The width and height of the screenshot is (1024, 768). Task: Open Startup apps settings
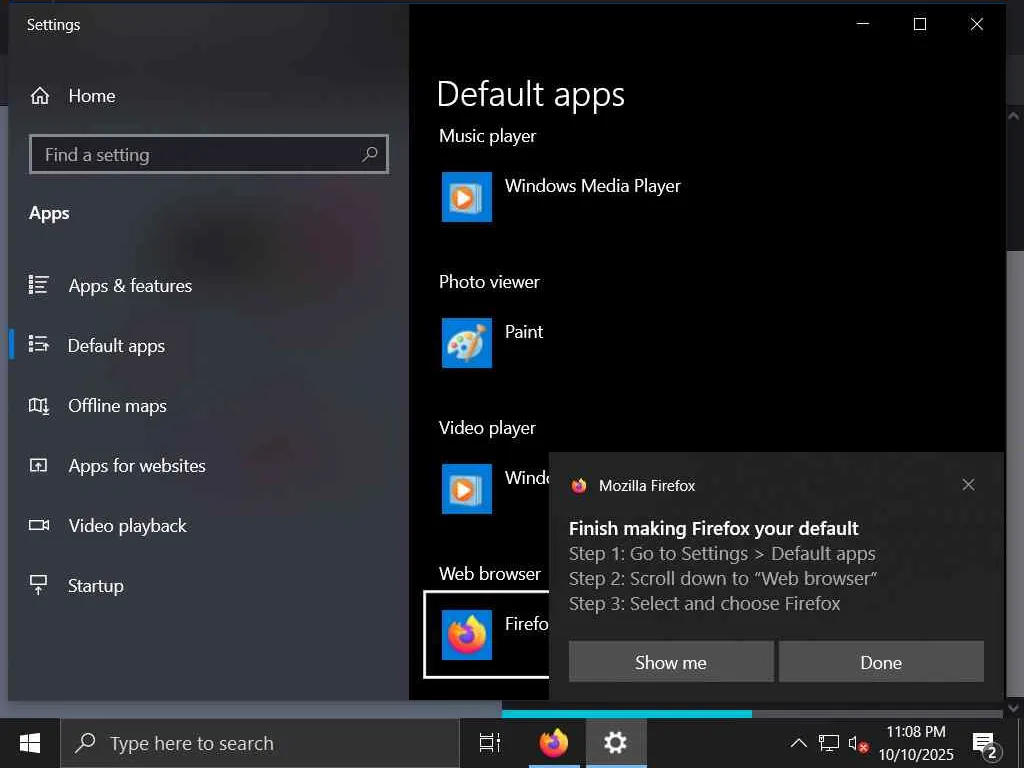(95, 586)
